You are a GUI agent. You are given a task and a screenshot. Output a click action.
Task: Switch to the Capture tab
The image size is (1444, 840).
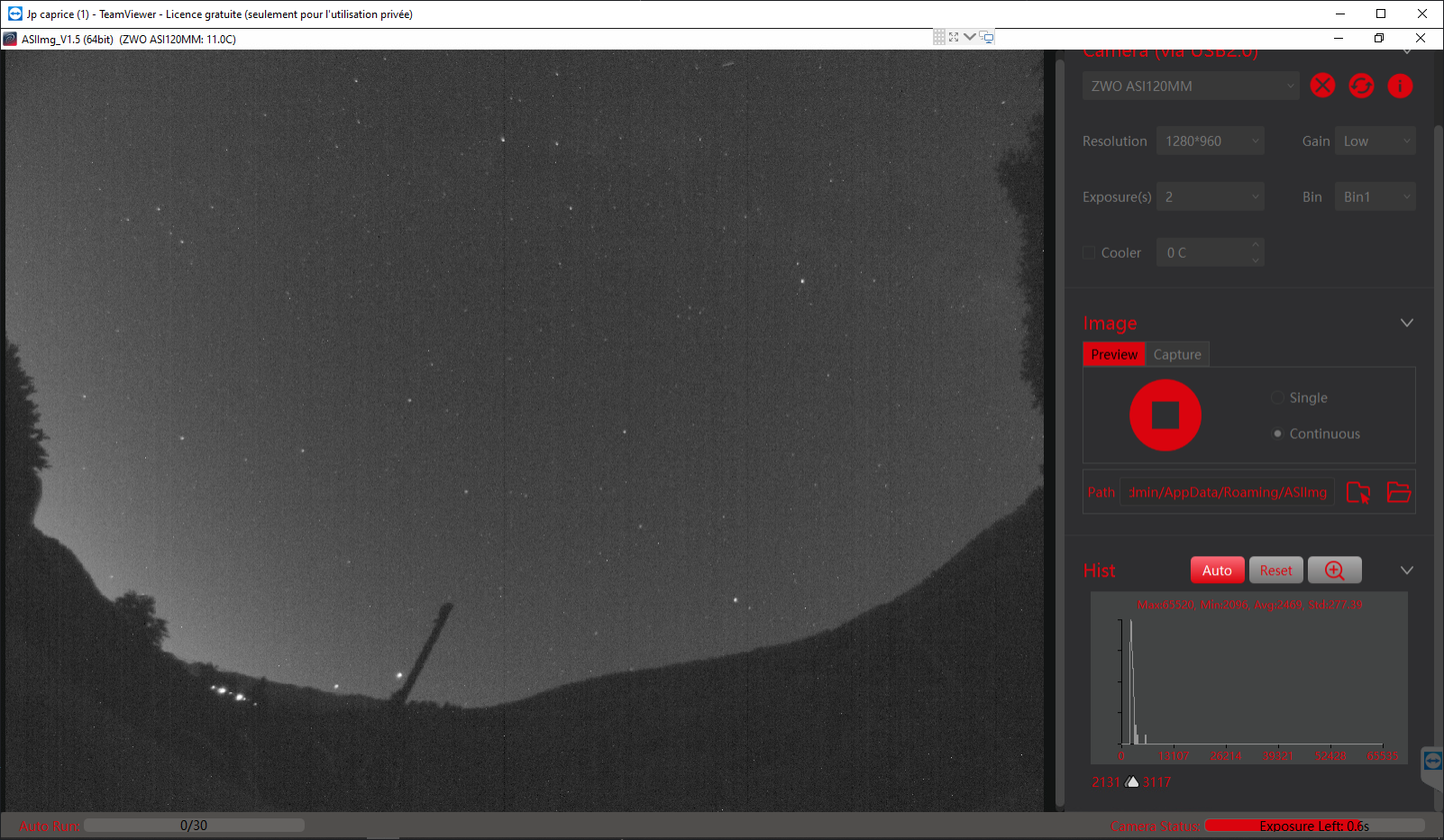tap(1177, 354)
